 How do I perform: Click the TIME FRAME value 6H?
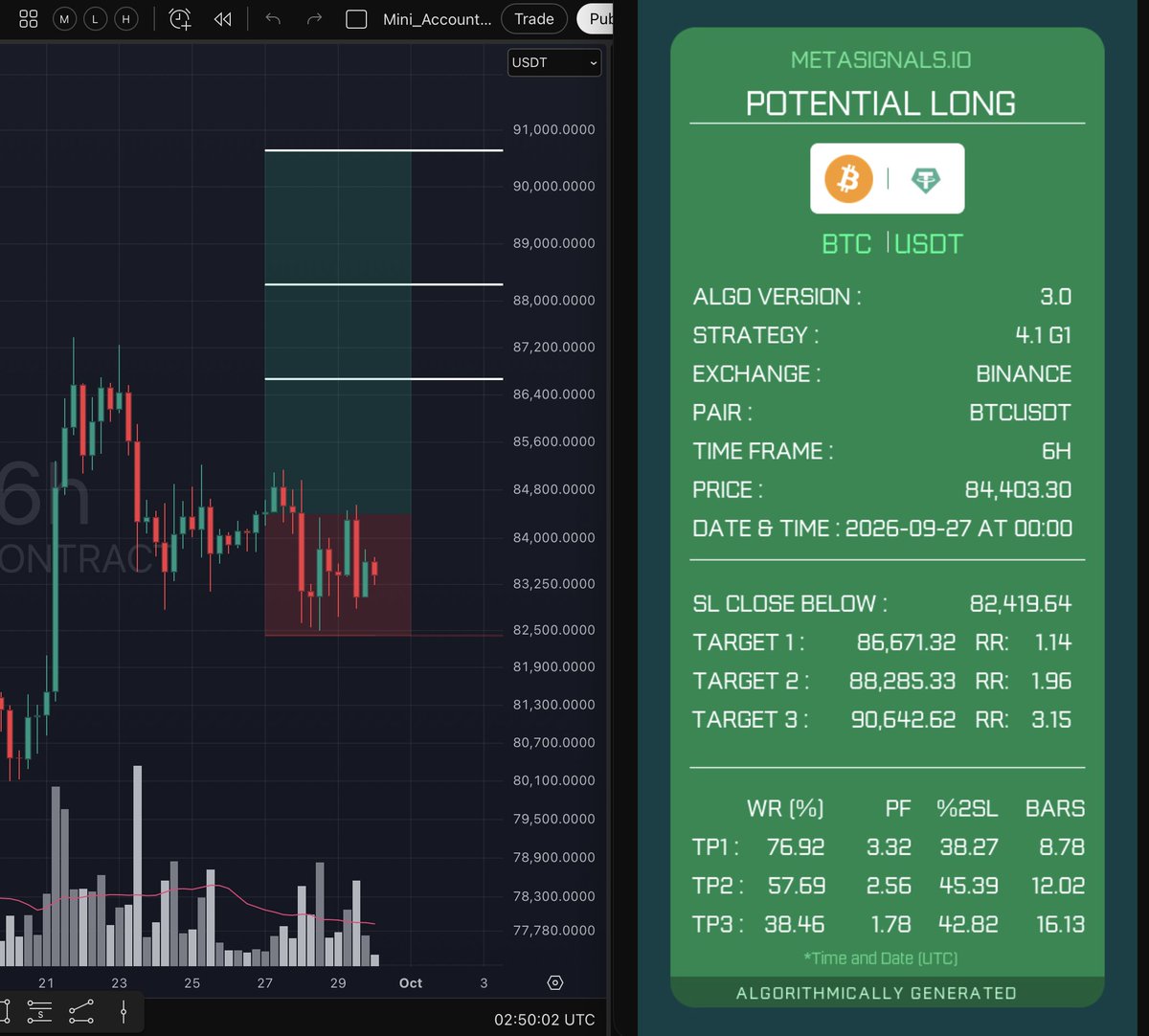(1056, 451)
